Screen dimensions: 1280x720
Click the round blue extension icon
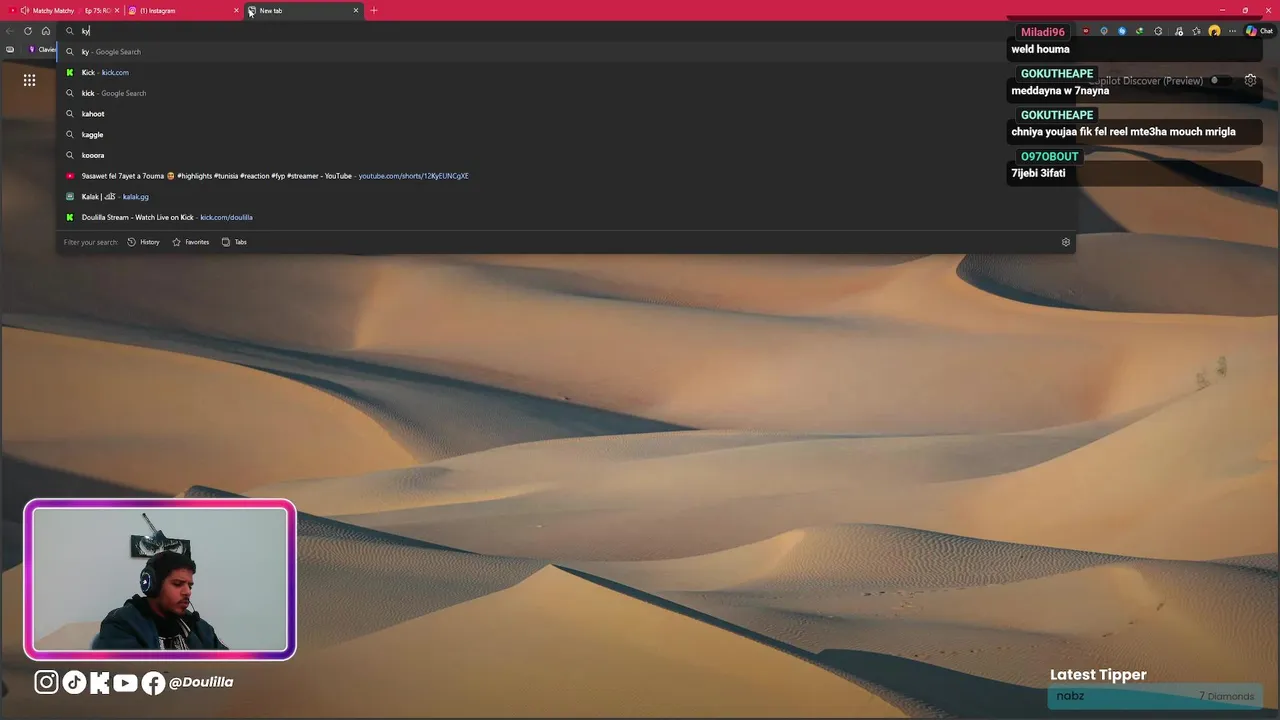tap(1122, 31)
